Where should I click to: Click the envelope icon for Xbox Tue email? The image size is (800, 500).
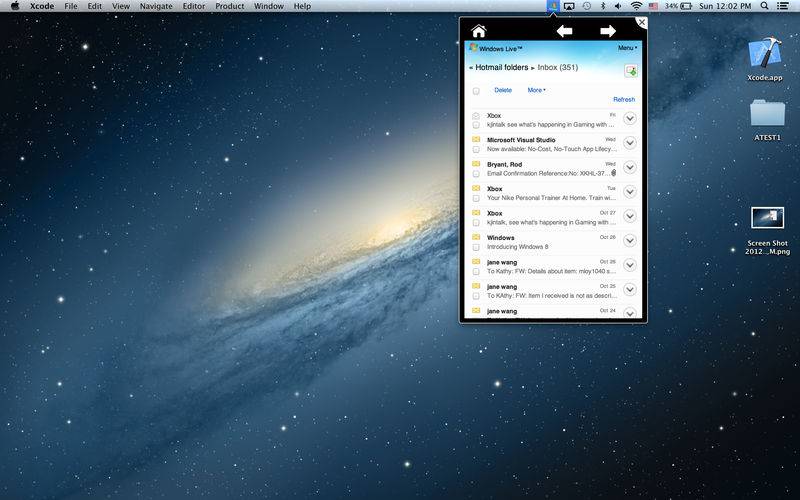[476, 188]
